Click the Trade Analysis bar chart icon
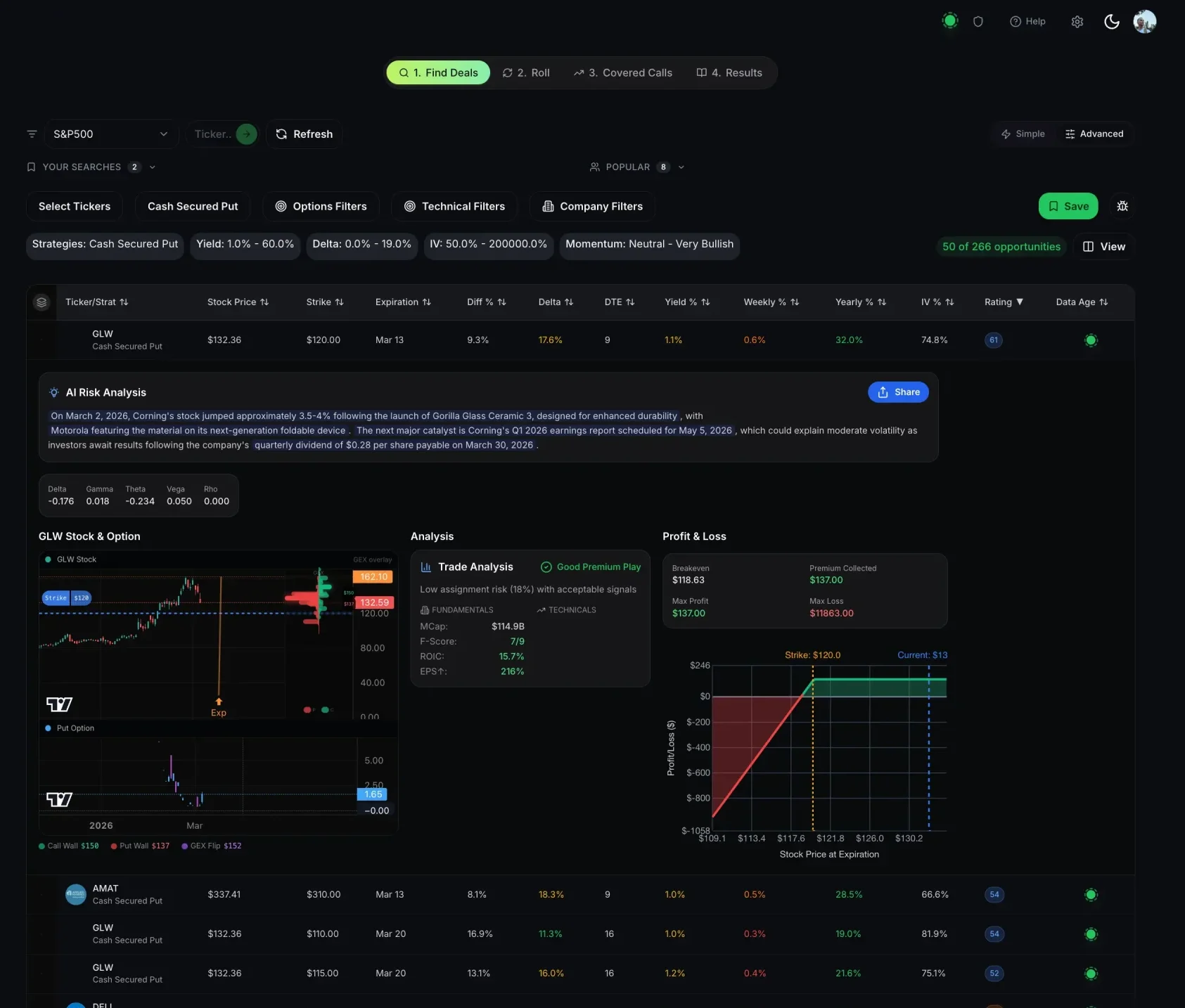This screenshot has height=1008, width=1185. 425,567
